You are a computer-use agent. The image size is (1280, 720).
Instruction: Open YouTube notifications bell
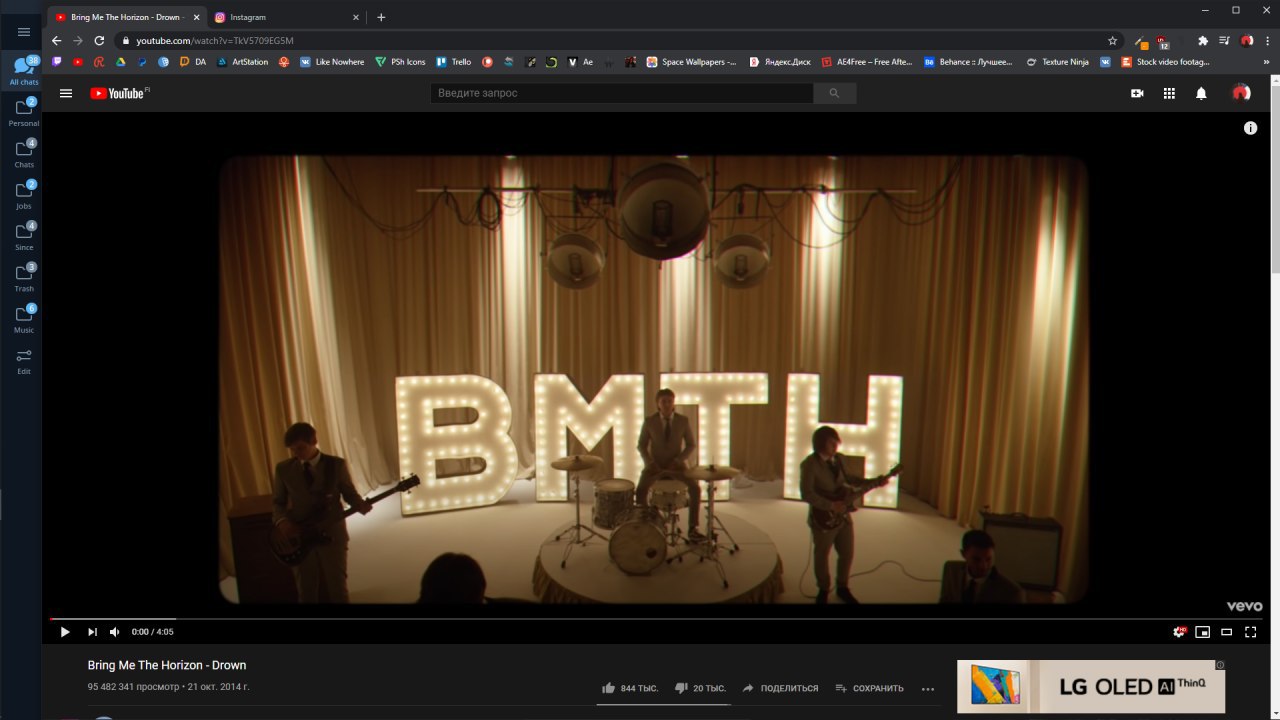pos(1201,93)
